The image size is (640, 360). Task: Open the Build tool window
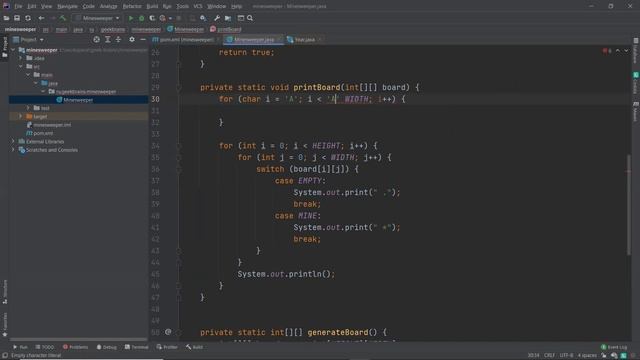pos(194,347)
